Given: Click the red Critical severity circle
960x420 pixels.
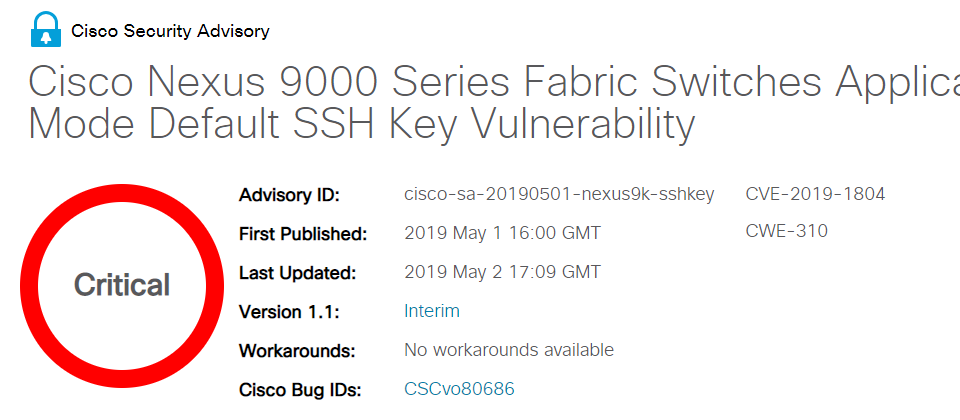Looking at the screenshot, I should click(x=122, y=286).
